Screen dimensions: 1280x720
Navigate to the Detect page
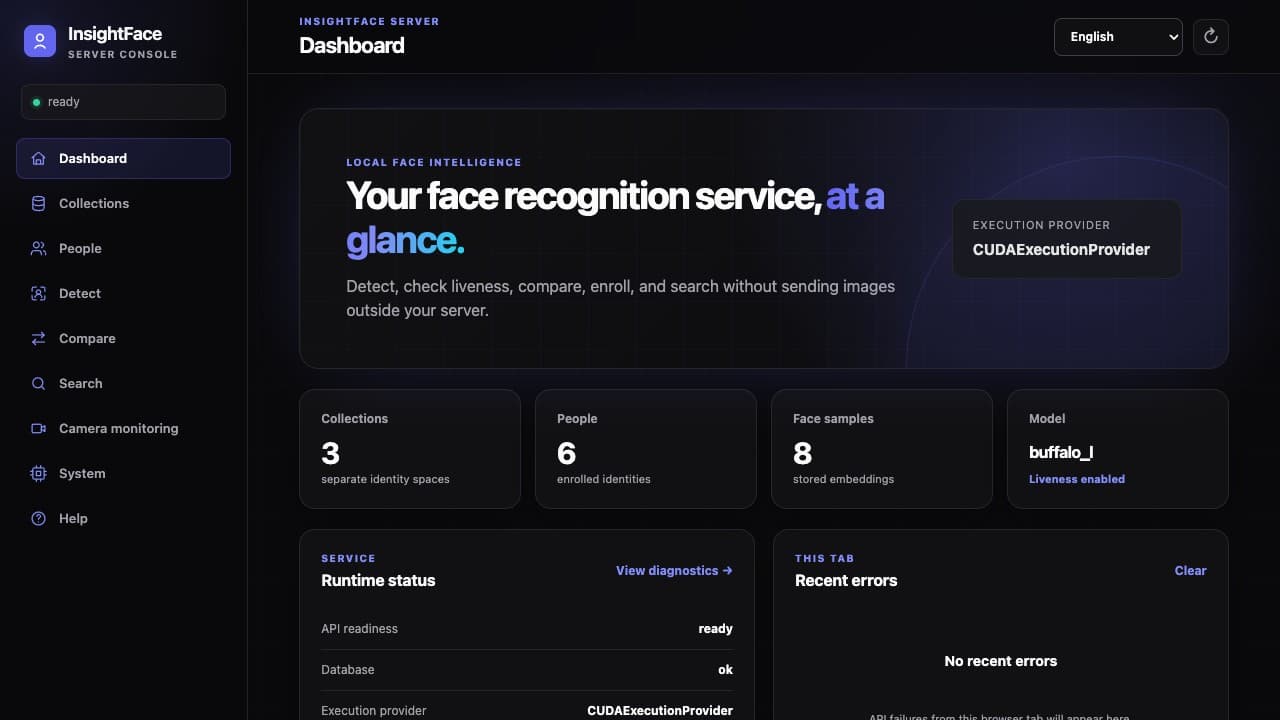(123, 293)
